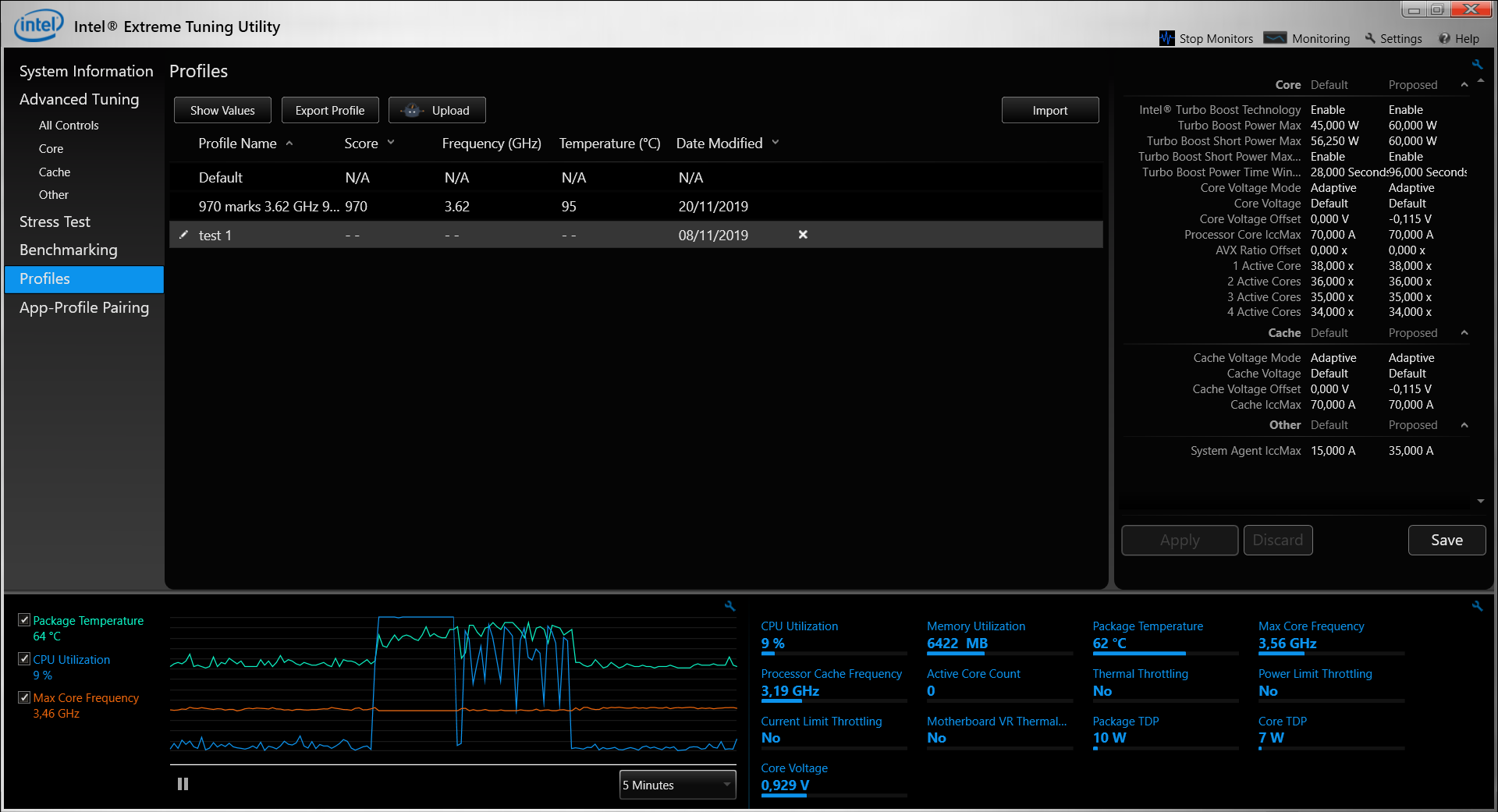Viewport: 1498px width, 812px height.
Task: Click the Apply button
Action: 1180,540
